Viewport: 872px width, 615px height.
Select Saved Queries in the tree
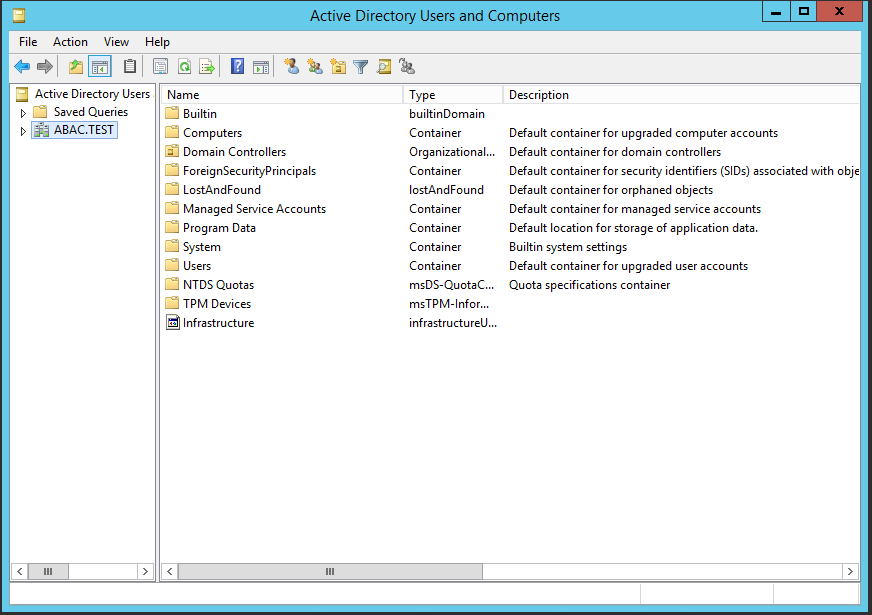[91, 112]
